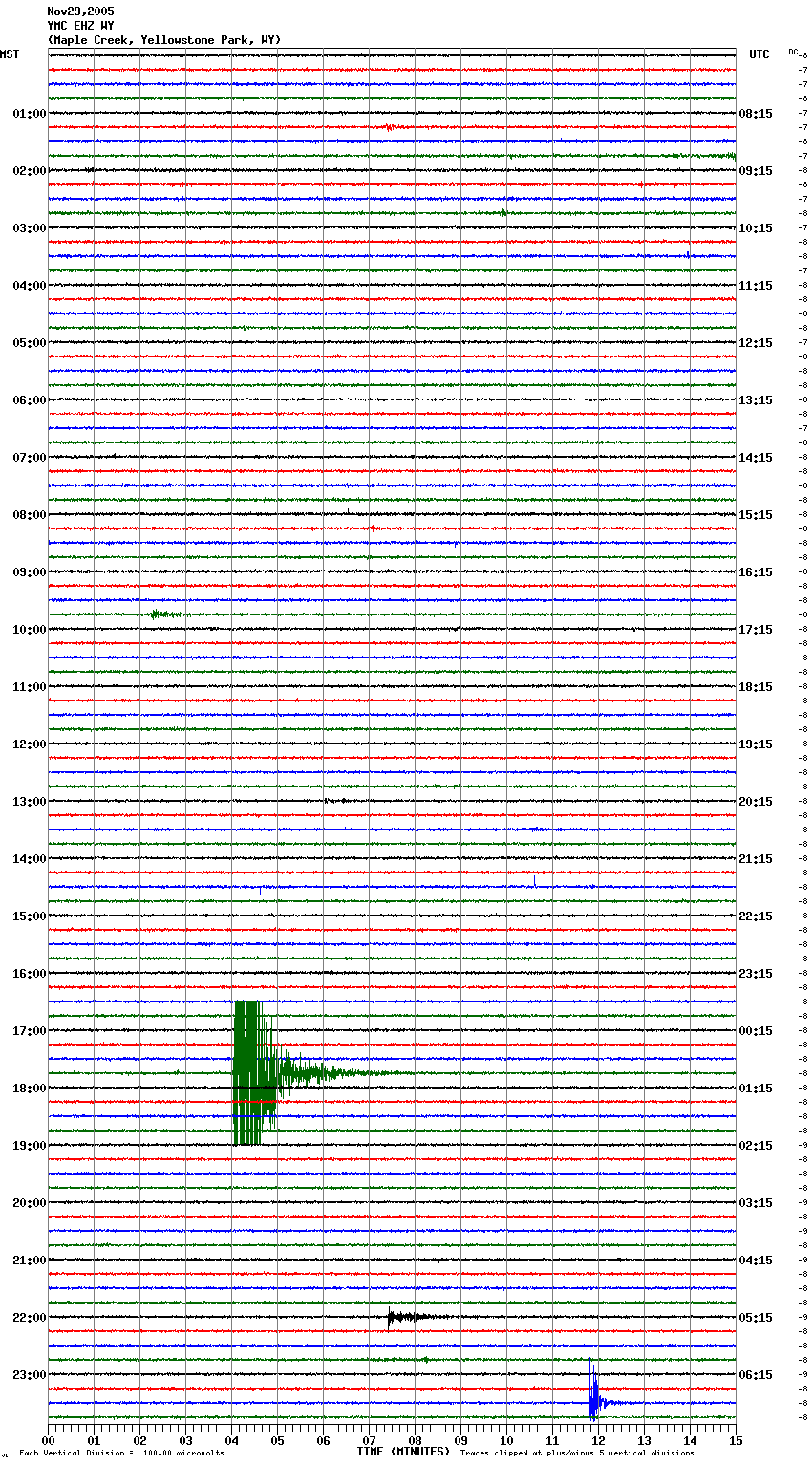Click the green decaying coda tail after the big event
The height and width of the screenshot is (1466, 812).
344,1072
